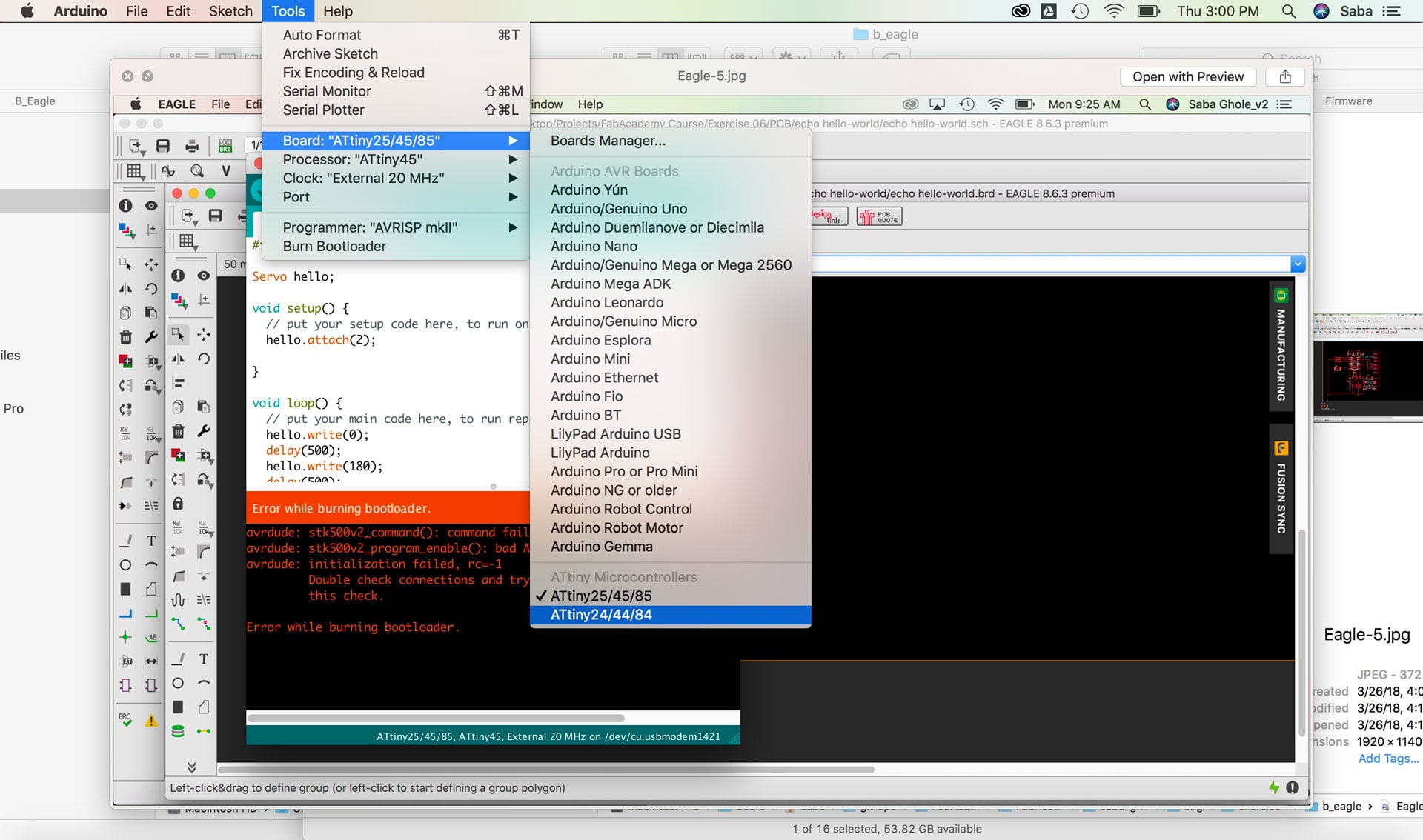Select Group tool in board editor palette

178,335
